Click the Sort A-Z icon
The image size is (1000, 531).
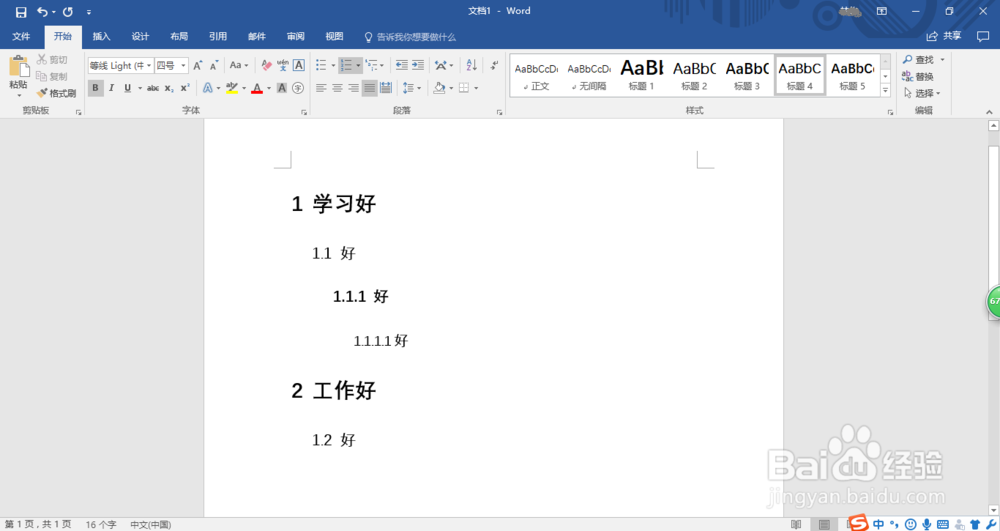471,65
